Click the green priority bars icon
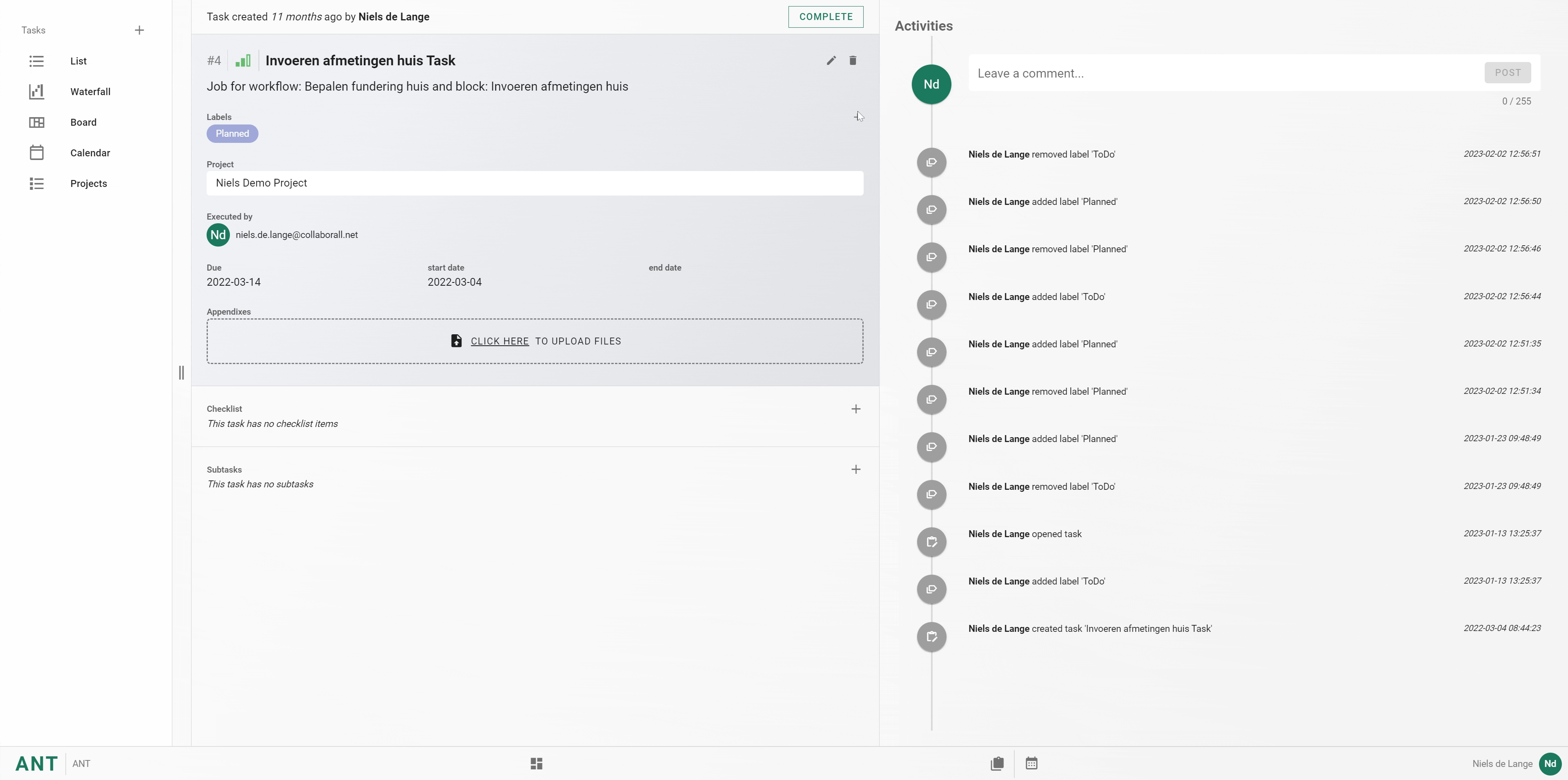 pos(243,60)
